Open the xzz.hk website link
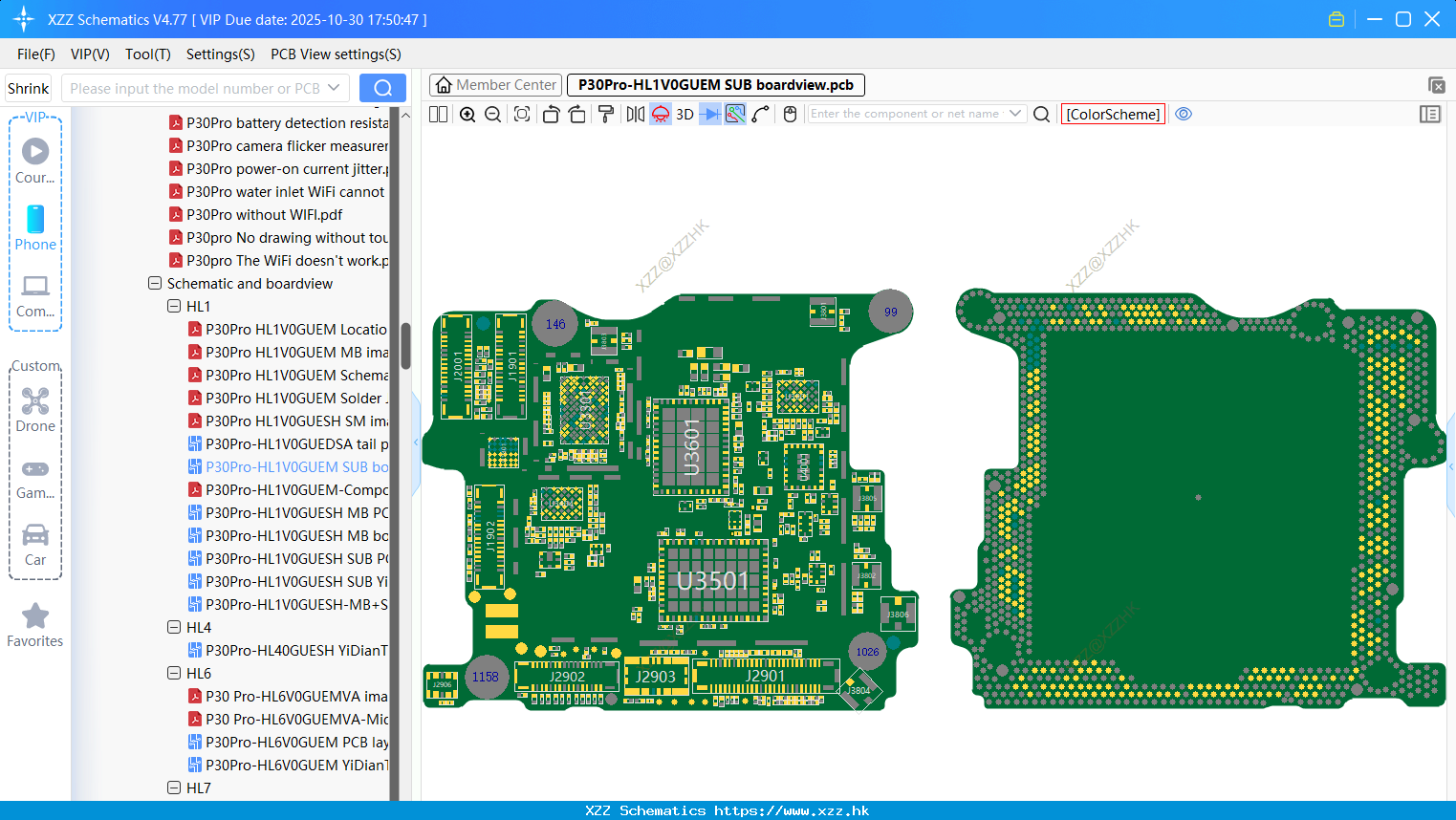Image resolution: width=1456 pixels, height=820 pixels. 792,810
